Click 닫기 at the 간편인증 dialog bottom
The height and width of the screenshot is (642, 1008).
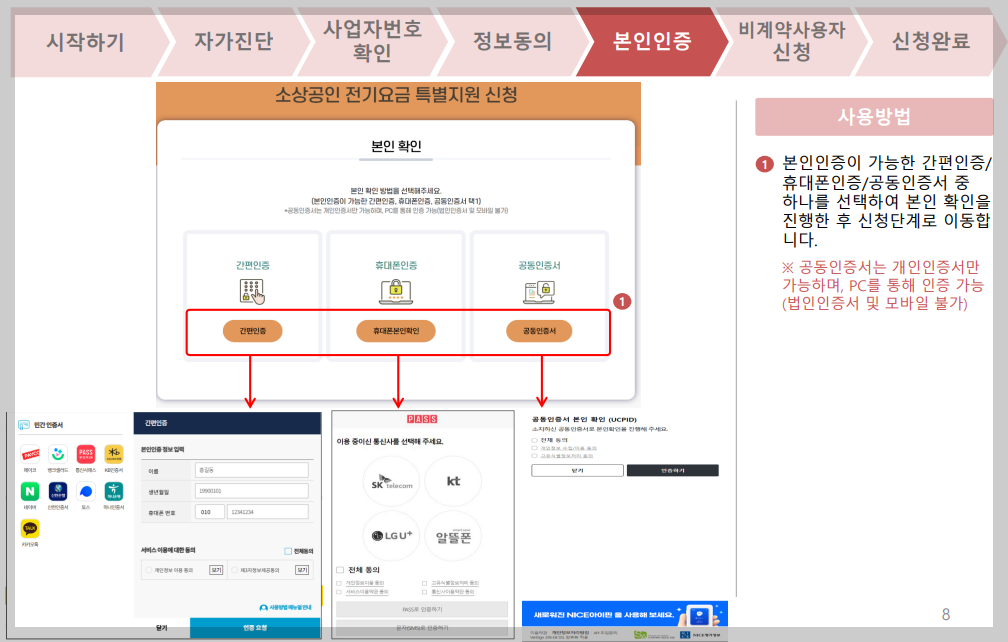click(x=162, y=628)
